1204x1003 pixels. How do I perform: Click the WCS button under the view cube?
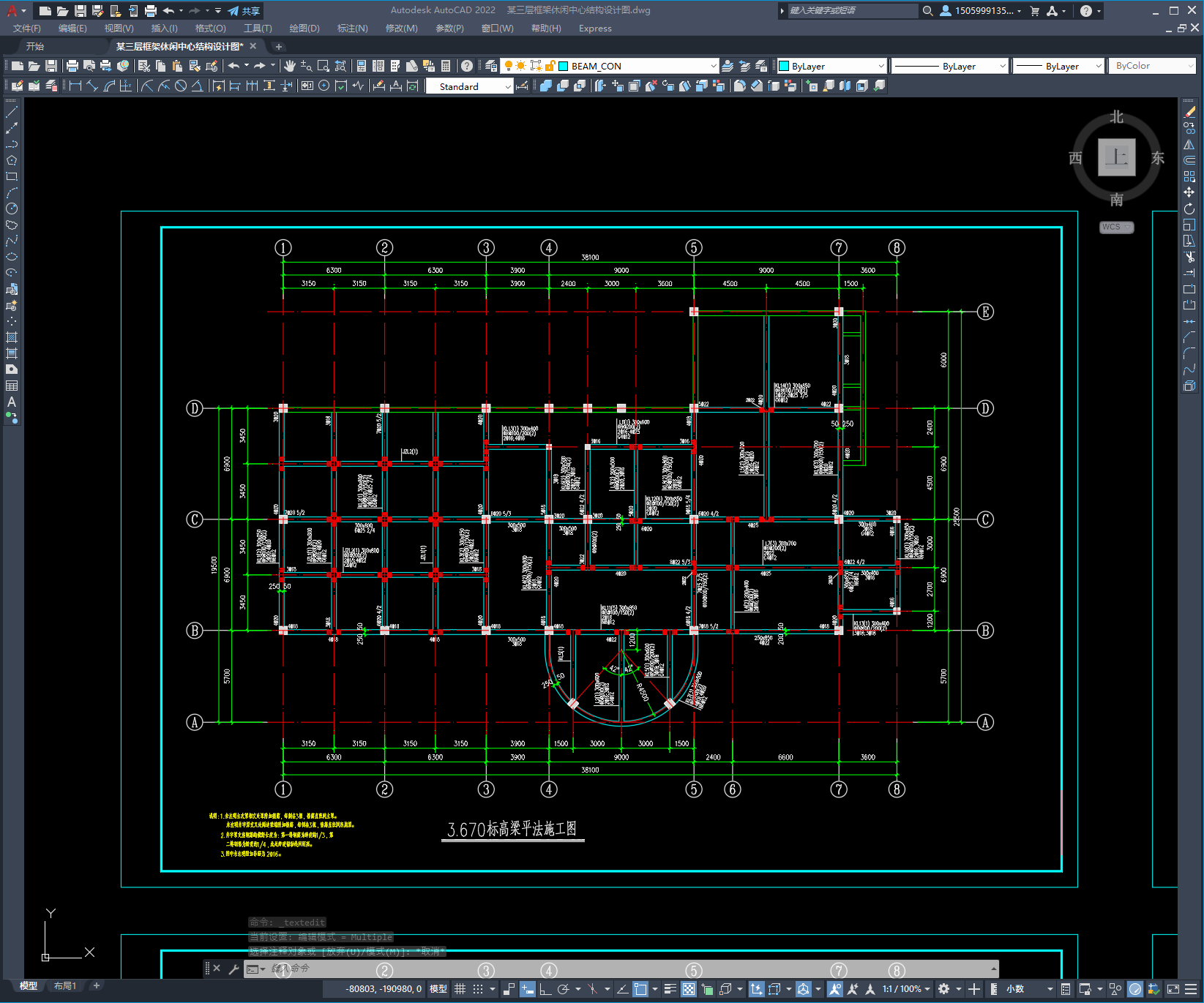(1116, 227)
